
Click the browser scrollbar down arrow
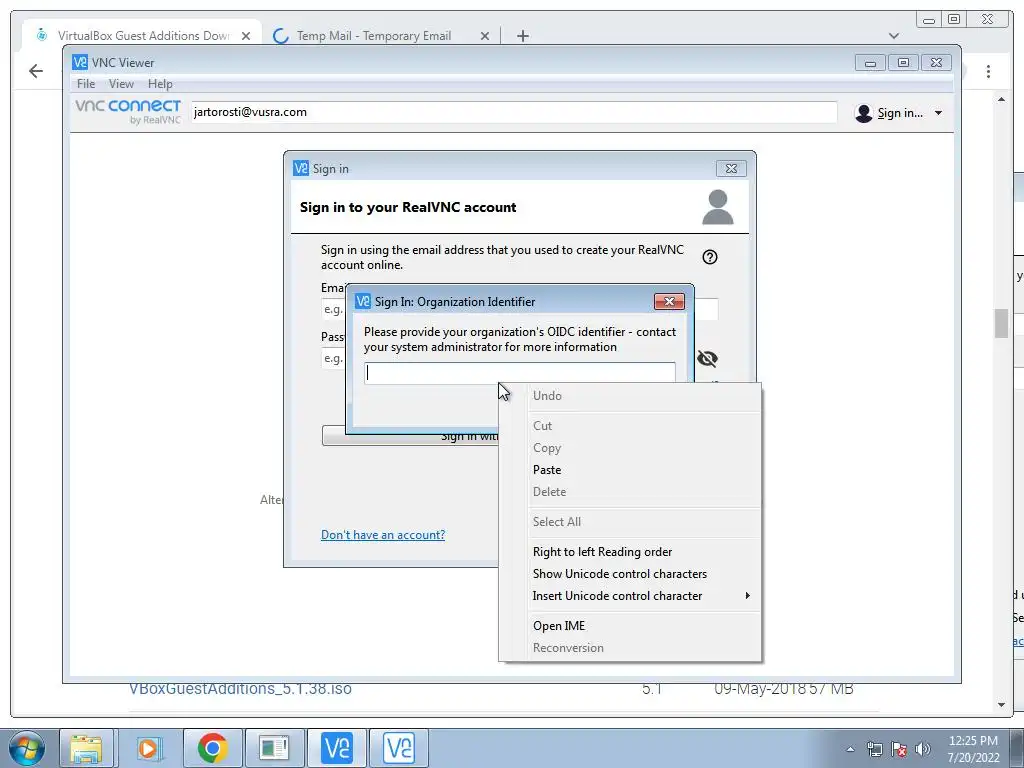(1002, 705)
